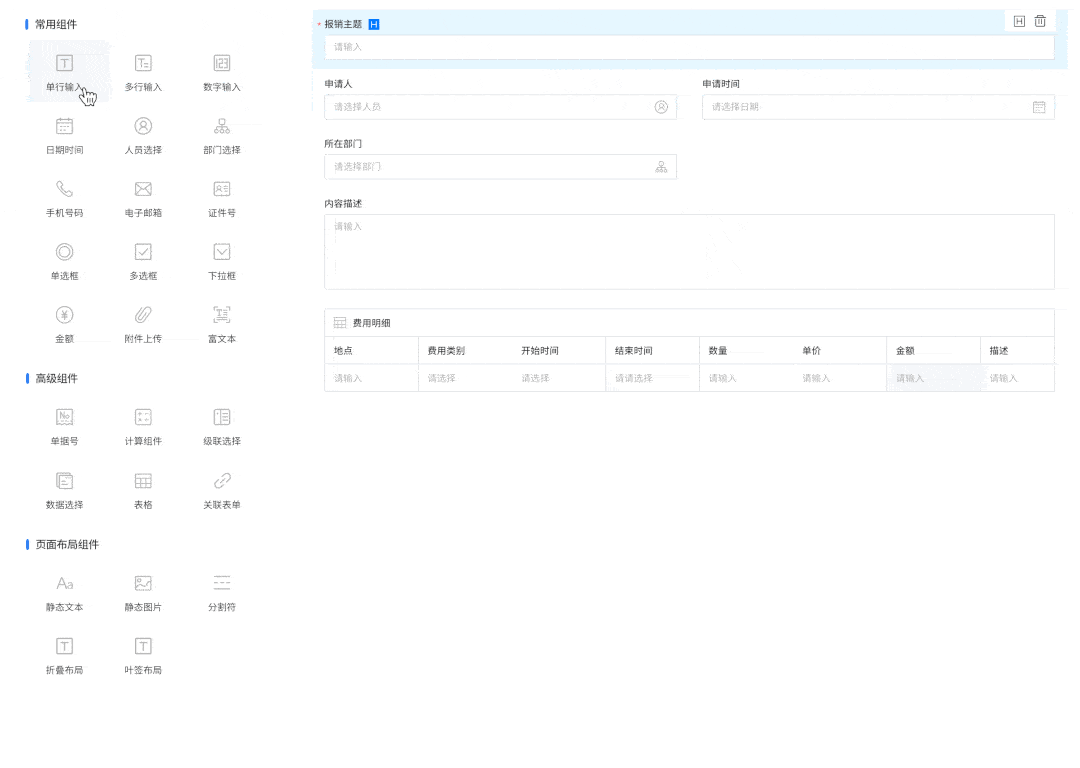Add the 多选框 component
The image size is (1080, 768).
pos(143,261)
